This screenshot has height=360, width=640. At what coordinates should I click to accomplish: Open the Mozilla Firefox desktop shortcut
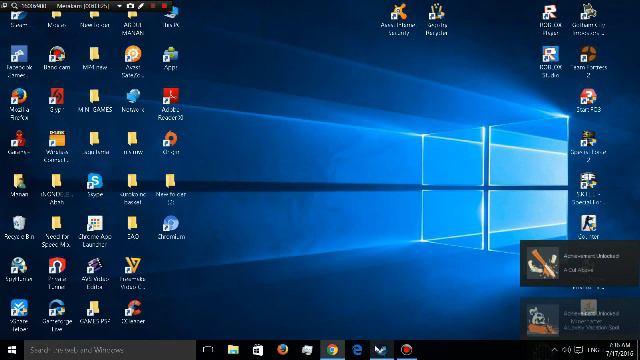(19, 104)
